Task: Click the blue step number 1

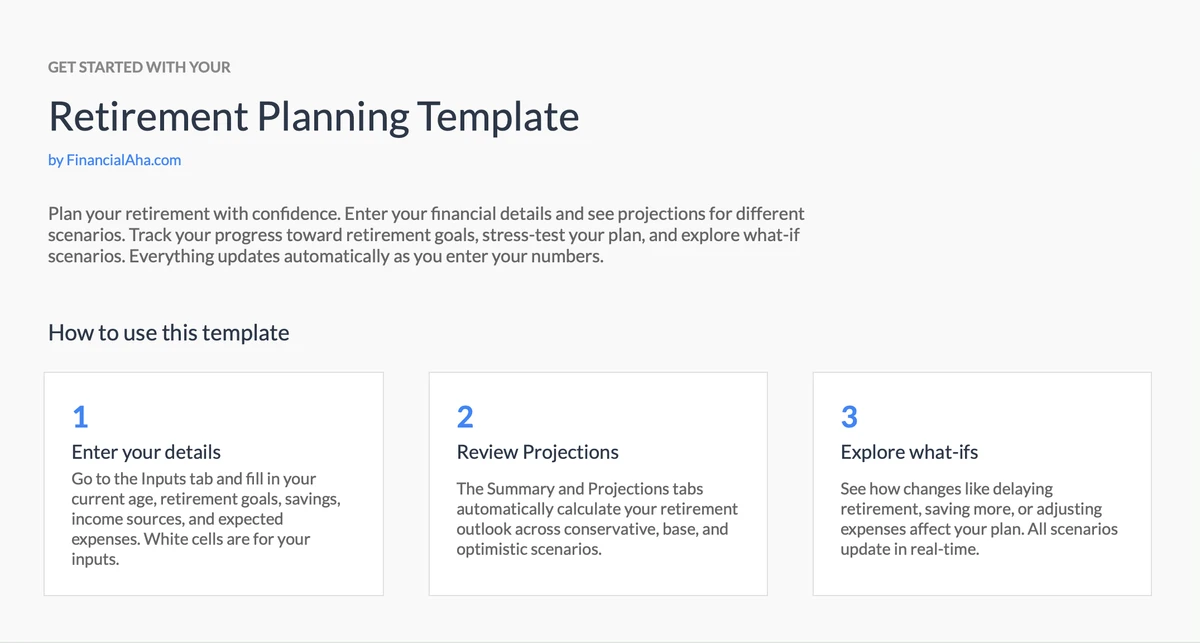Action: pyautogui.click(x=80, y=416)
